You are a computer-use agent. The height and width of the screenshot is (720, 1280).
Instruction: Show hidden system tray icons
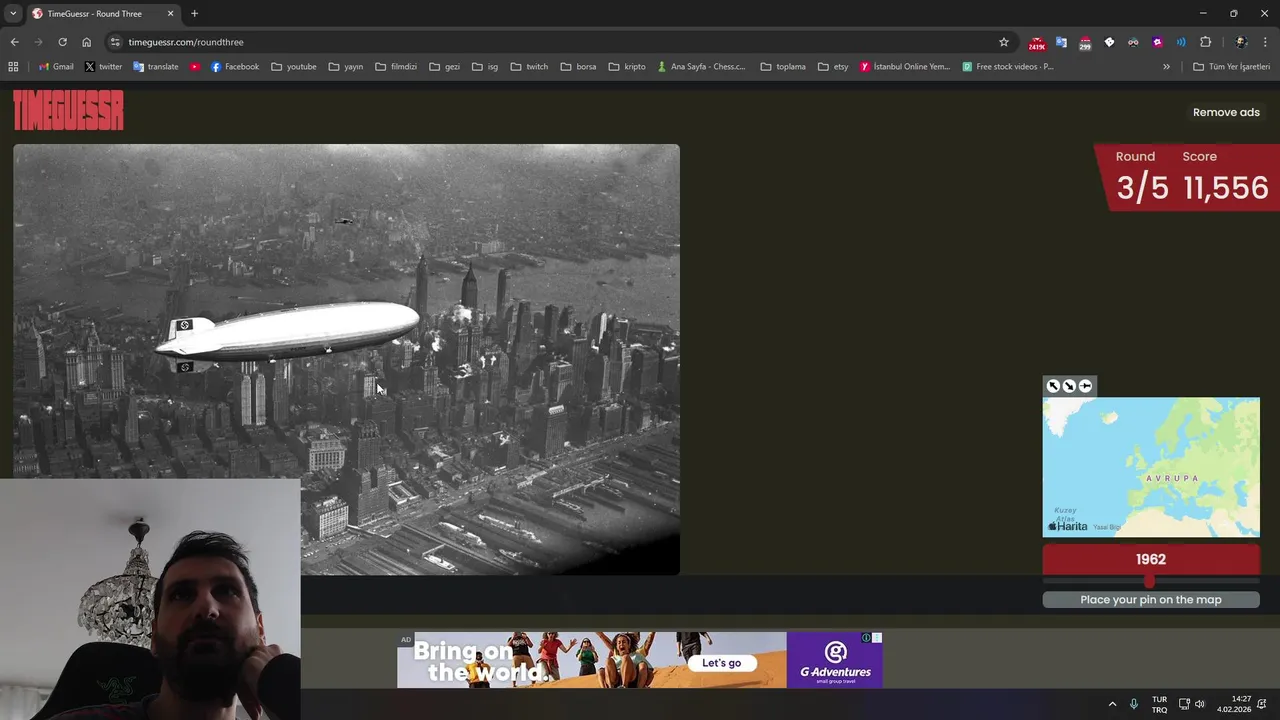point(1112,704)
